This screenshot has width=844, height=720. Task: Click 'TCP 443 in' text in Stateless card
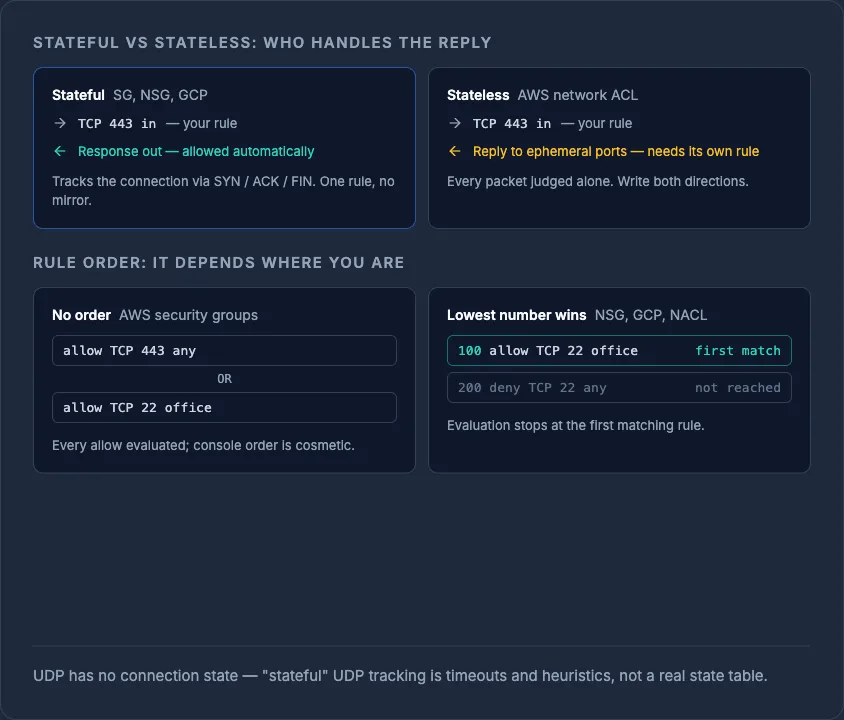click(512, 124)
